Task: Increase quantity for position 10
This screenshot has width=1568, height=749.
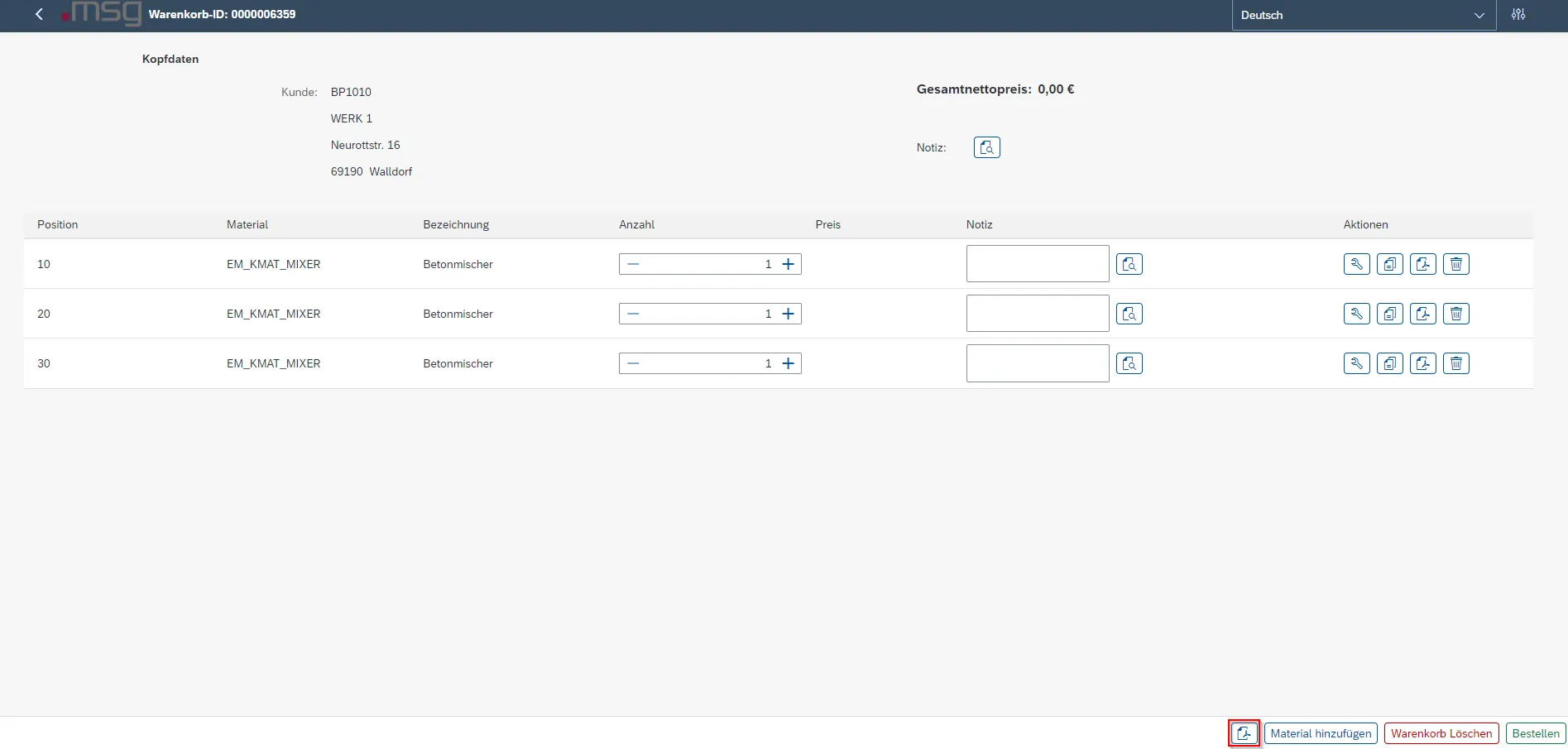Action: (x=788, y=264)
